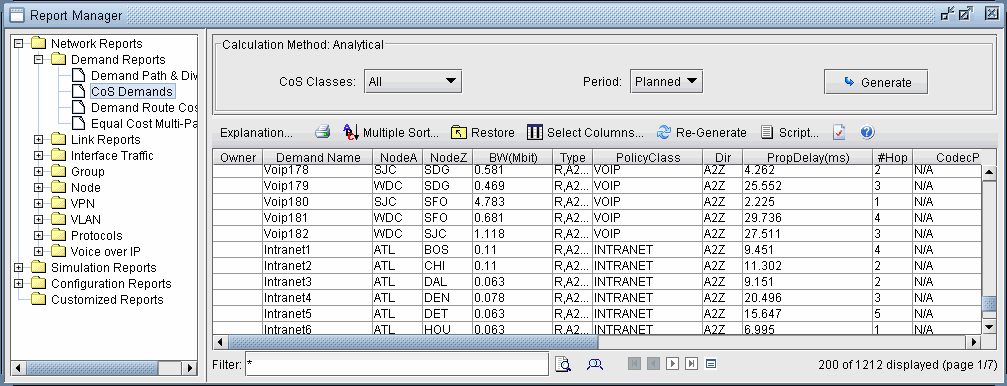Open the Script option

coord(789,132)
